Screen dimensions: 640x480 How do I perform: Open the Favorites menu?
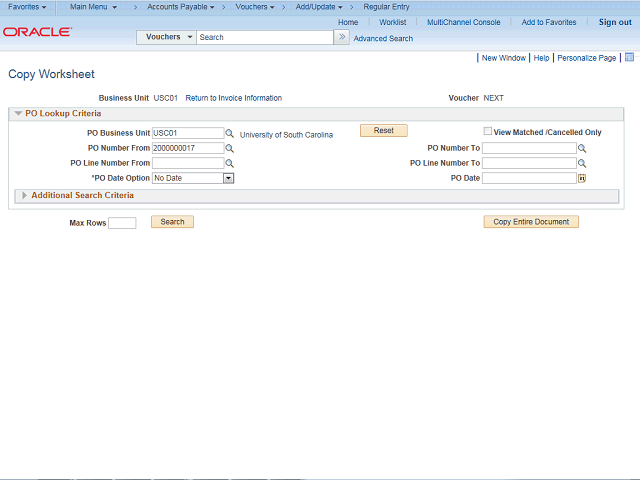(x=27, y=7)
